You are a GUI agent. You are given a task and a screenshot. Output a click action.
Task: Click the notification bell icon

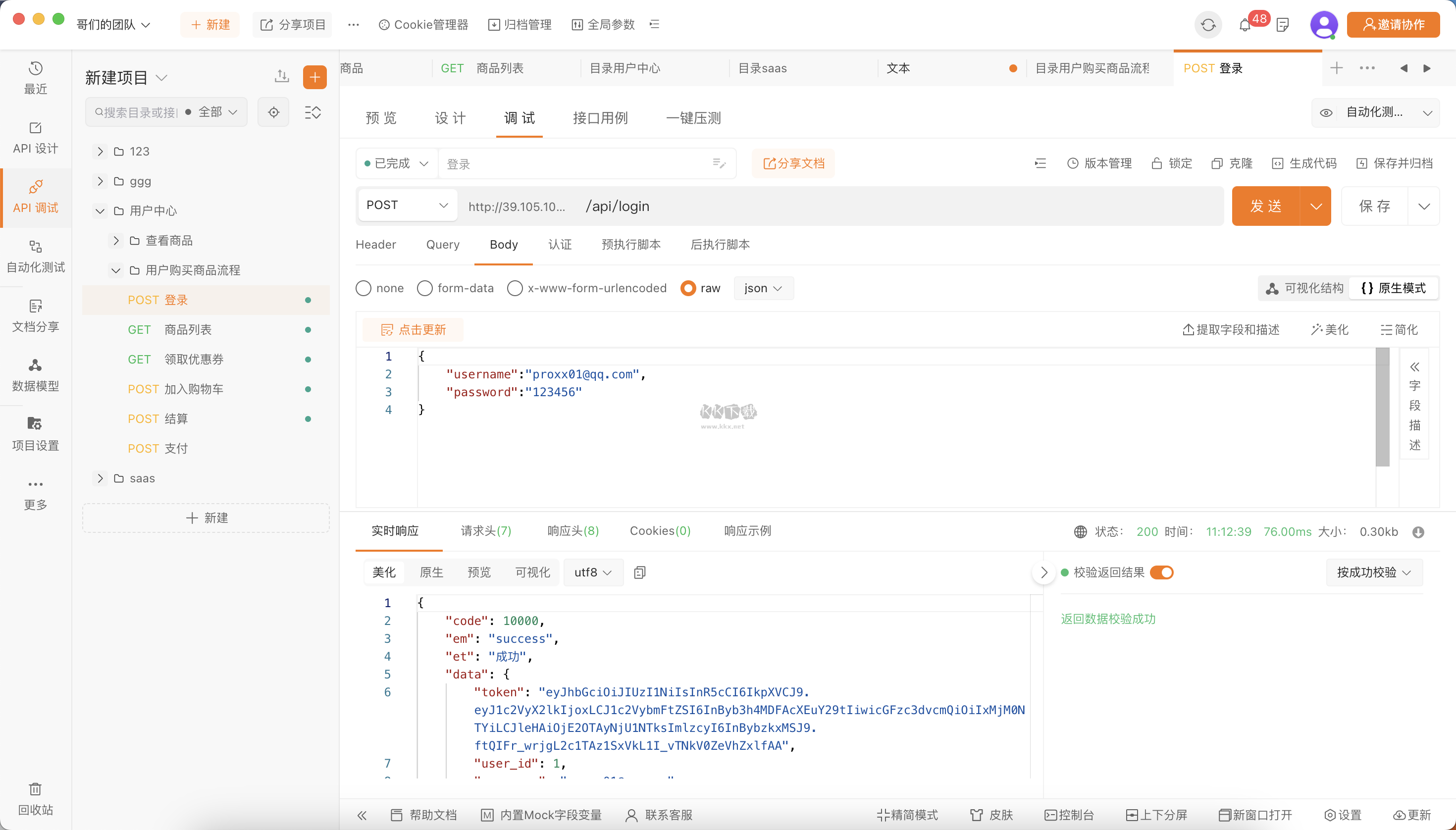(x=1245, y=25)
